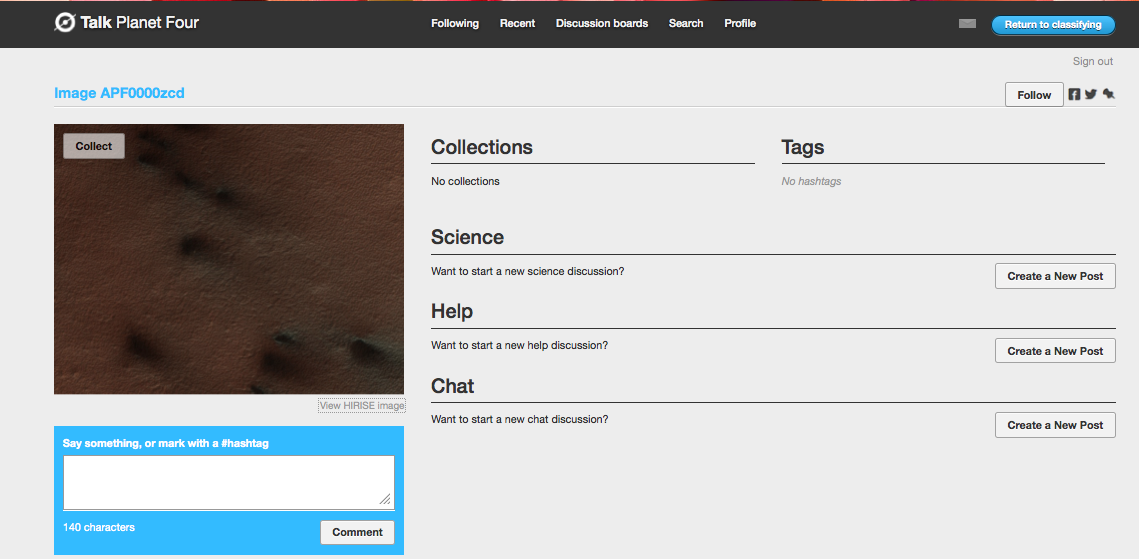Go to Profile
1139x559 pixels.
(740, 23)
